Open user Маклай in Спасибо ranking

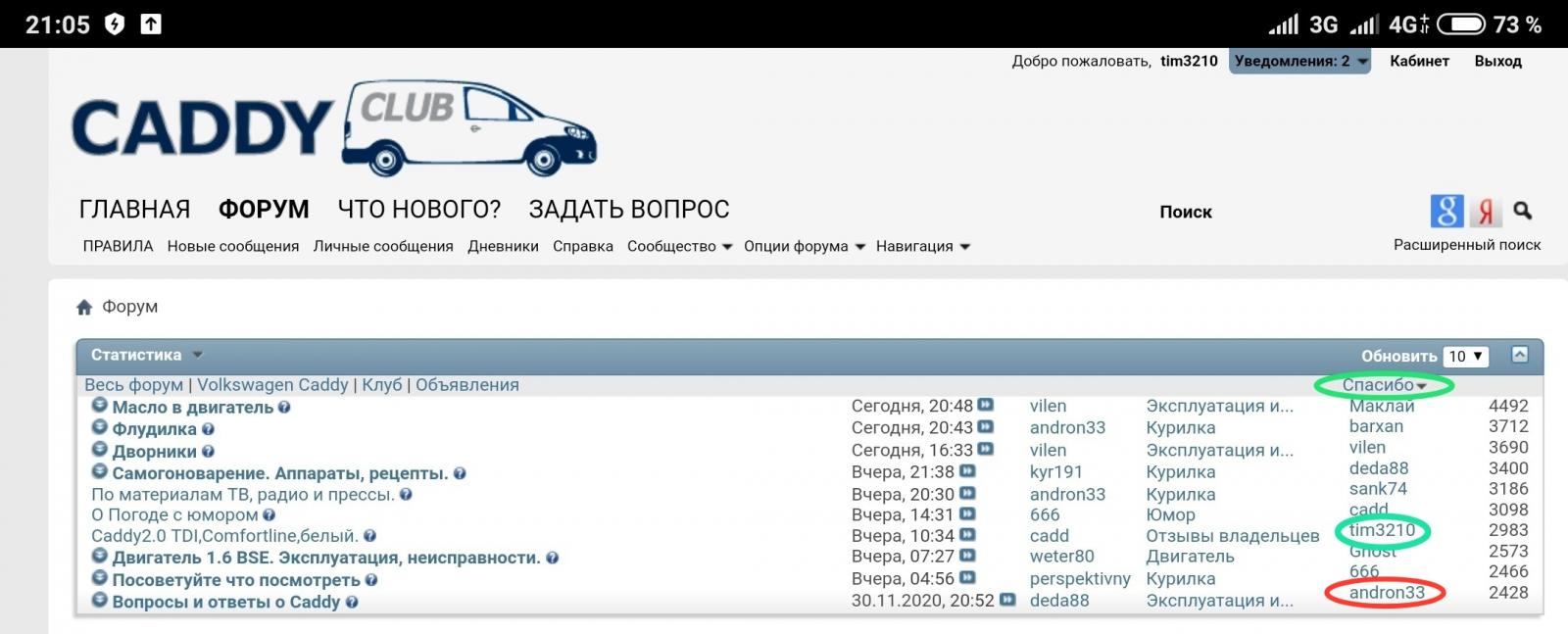[1382, 405]
